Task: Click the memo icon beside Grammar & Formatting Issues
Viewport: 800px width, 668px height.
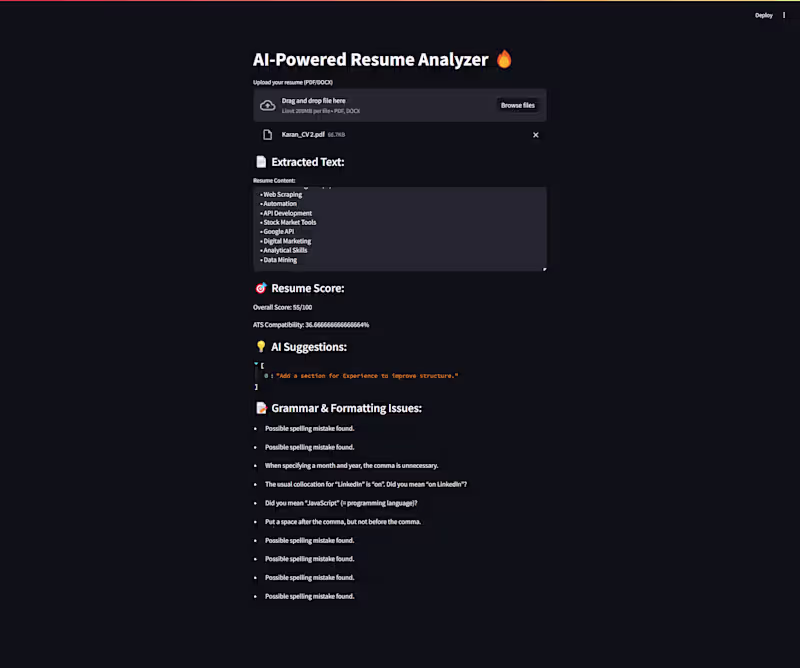Action: 261,408
